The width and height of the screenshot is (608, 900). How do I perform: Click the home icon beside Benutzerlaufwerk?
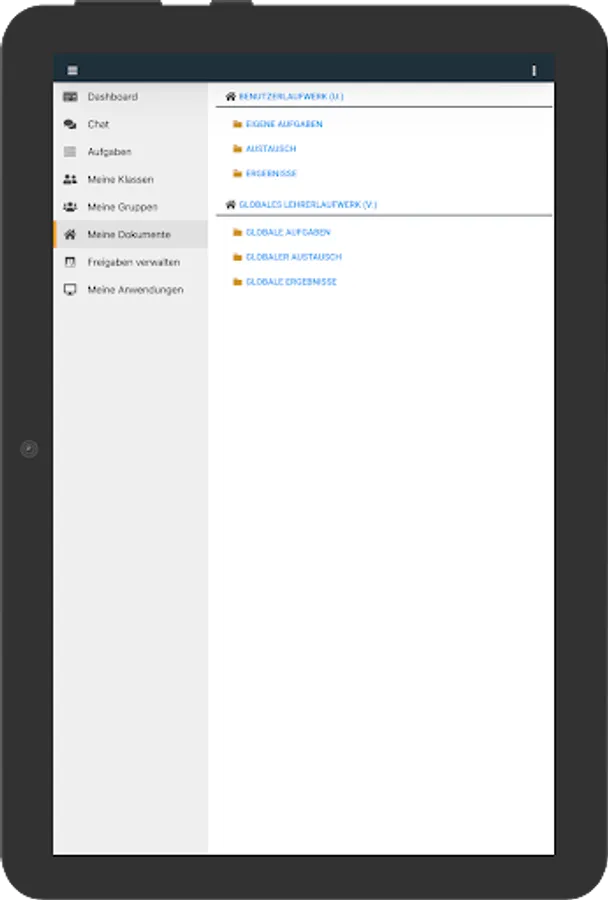point(231,96)
